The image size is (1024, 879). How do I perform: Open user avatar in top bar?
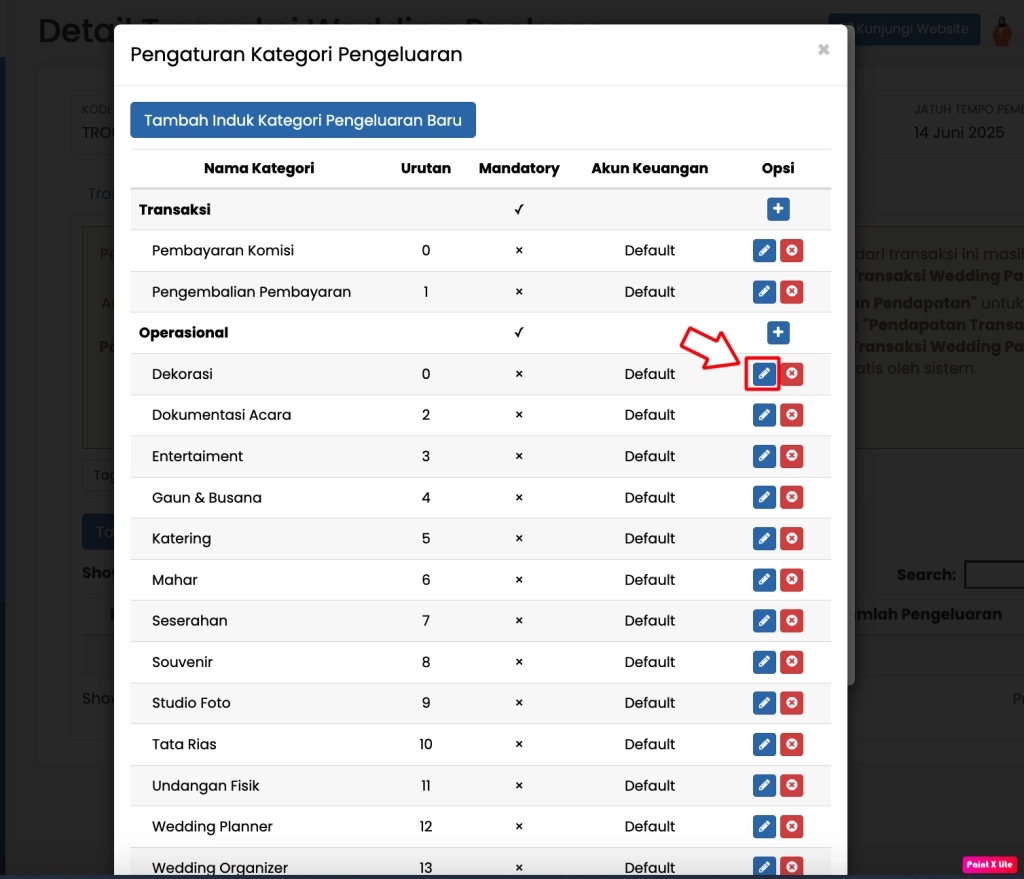click(1001, 30)
